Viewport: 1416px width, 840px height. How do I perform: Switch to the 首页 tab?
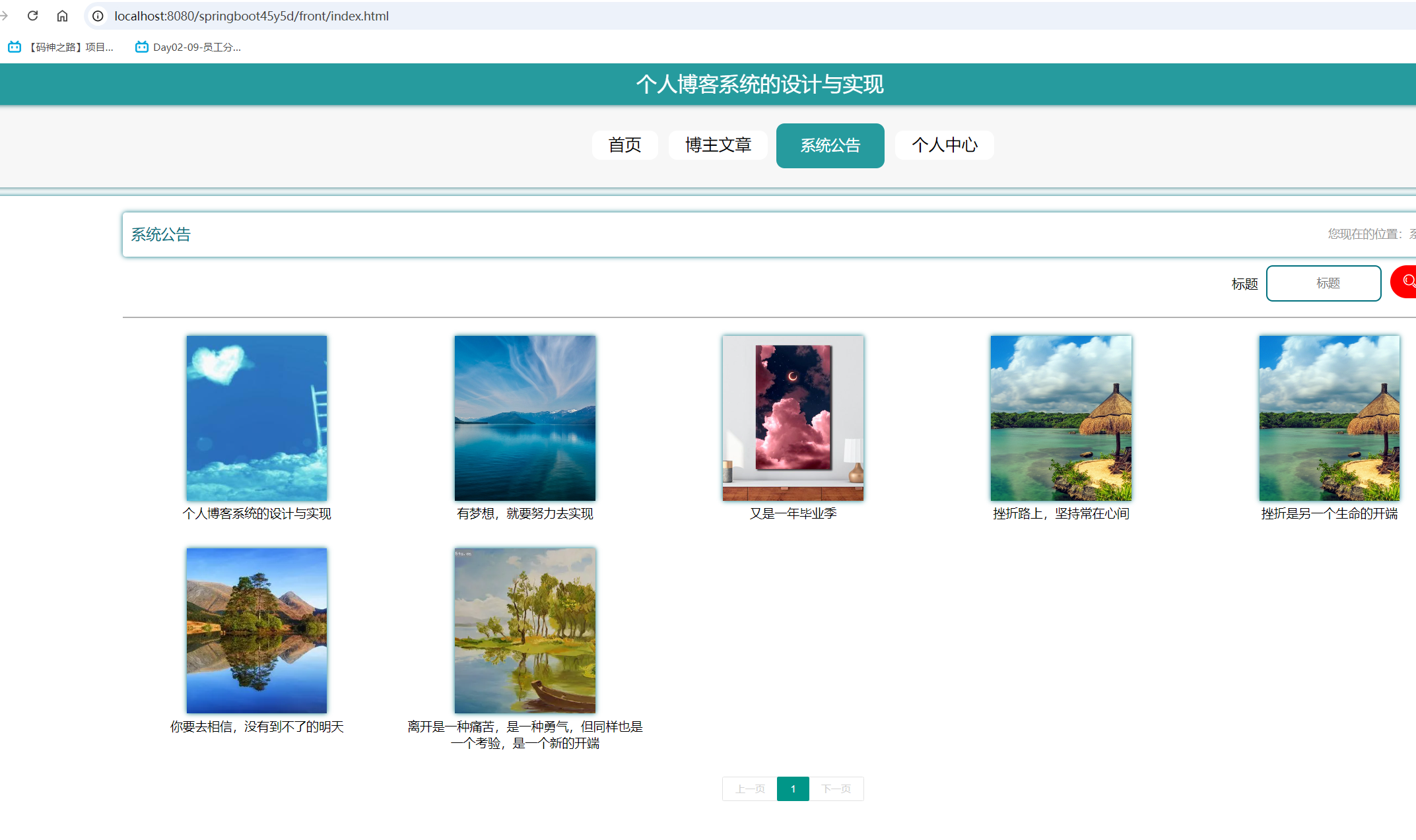tap(624, 145)
